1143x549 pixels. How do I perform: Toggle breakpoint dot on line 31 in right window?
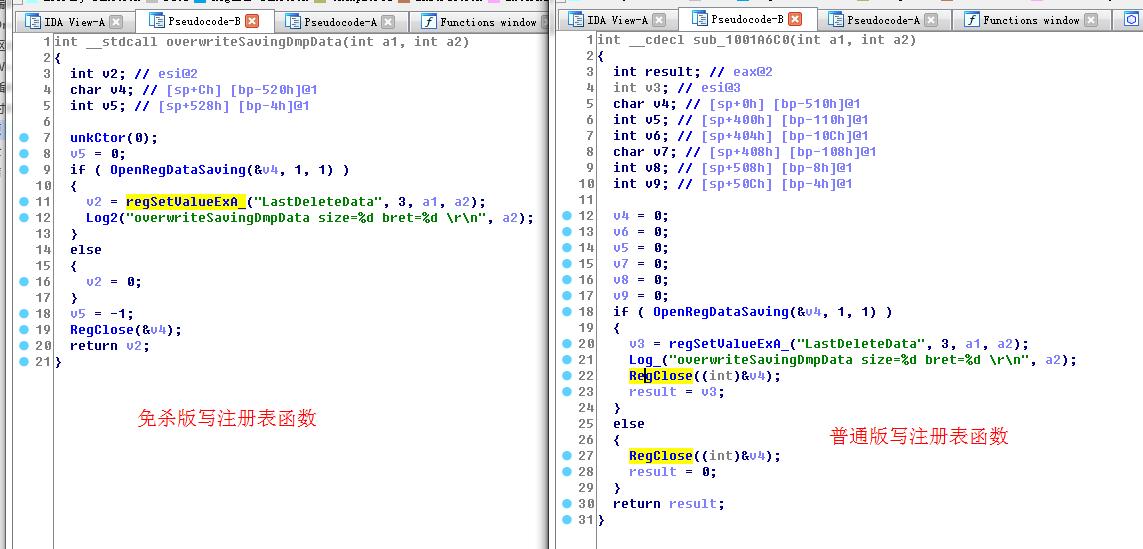(567, 520)
